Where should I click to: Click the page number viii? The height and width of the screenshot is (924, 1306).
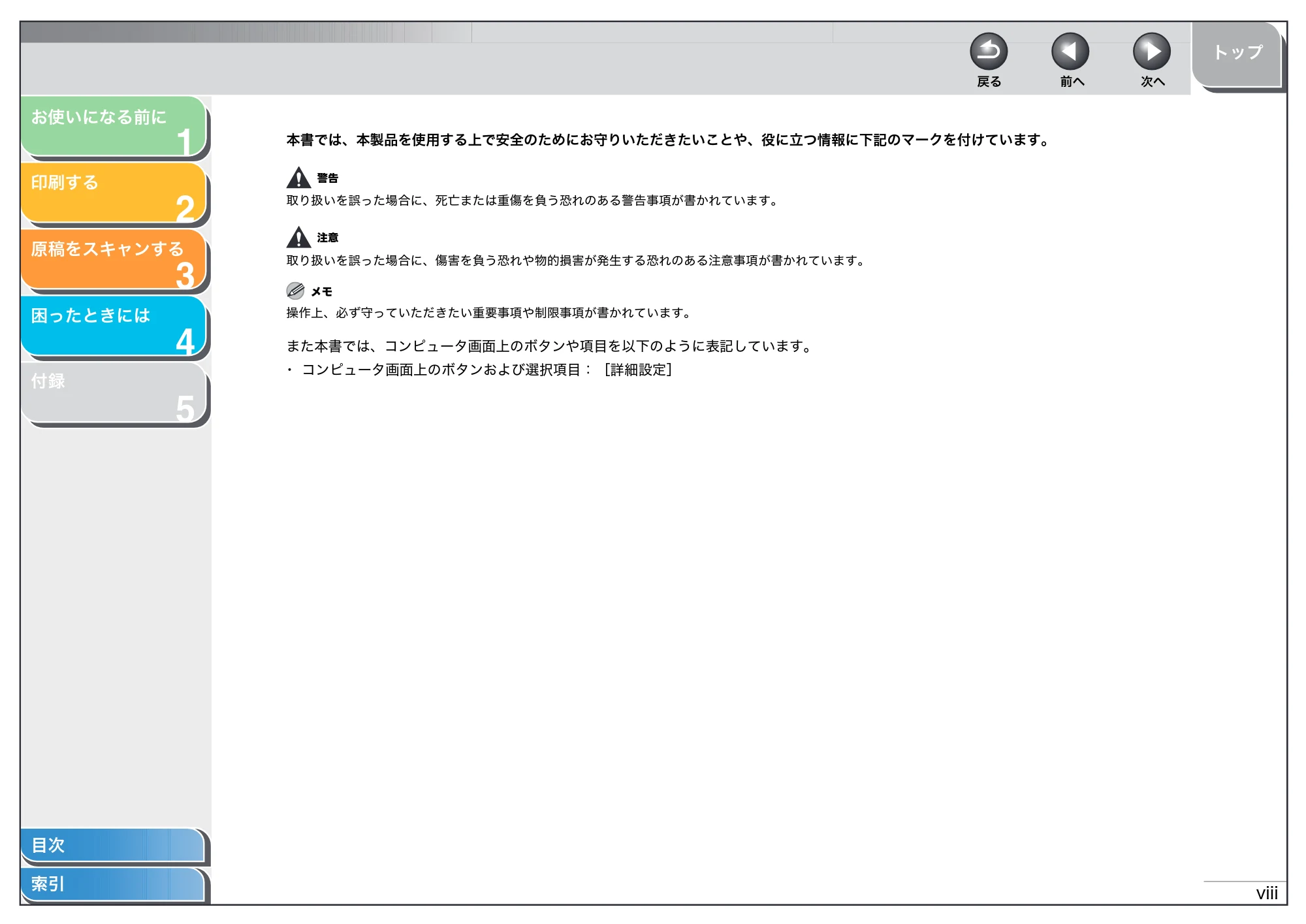[x=1266, y=893]
